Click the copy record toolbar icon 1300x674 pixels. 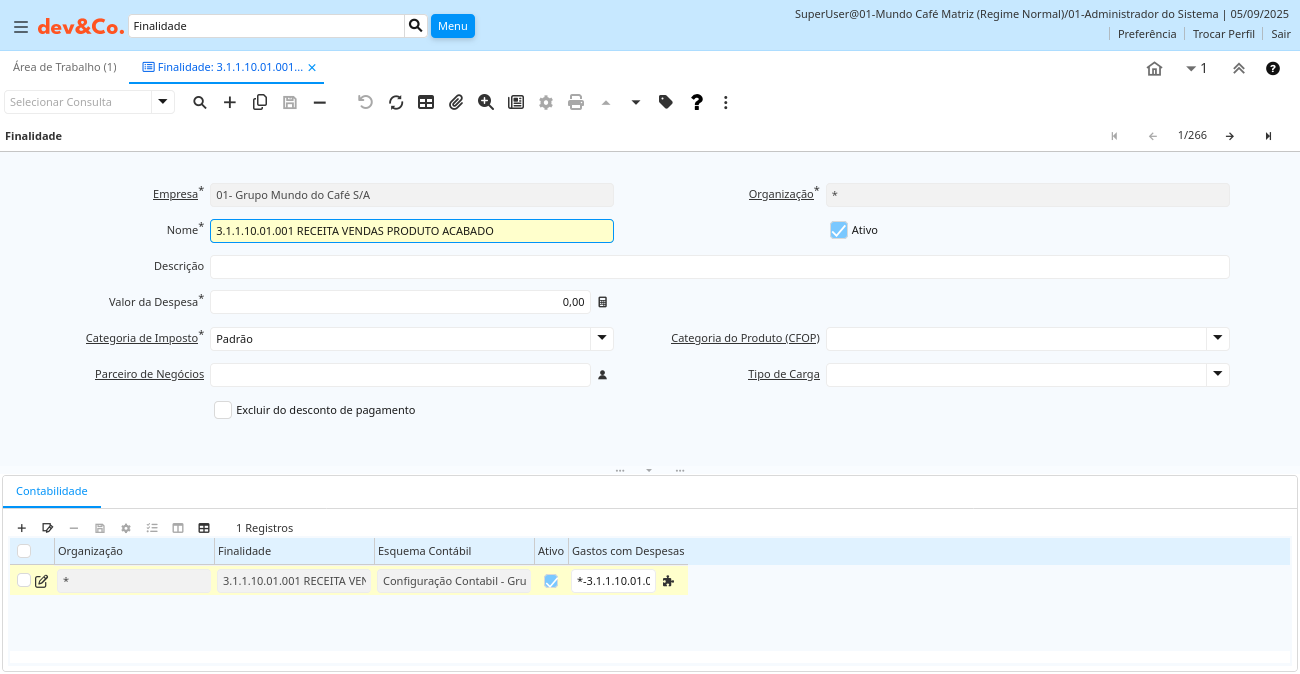click(260, 102)
